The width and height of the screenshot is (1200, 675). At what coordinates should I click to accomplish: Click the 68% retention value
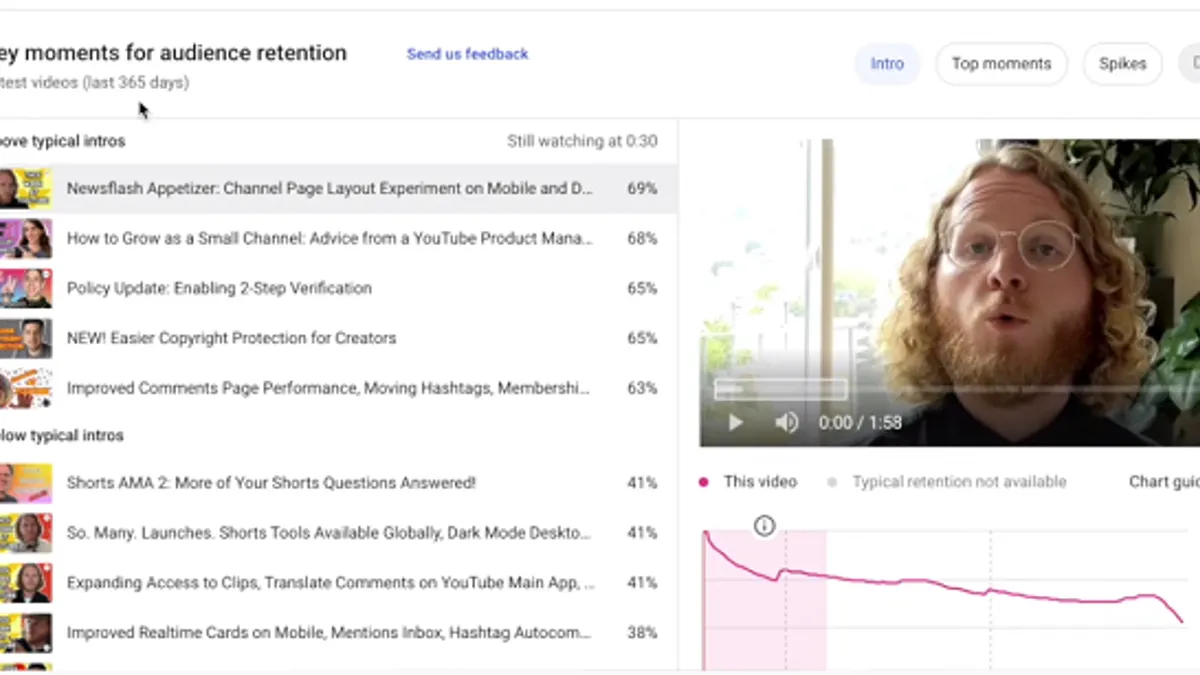point(642,238)
